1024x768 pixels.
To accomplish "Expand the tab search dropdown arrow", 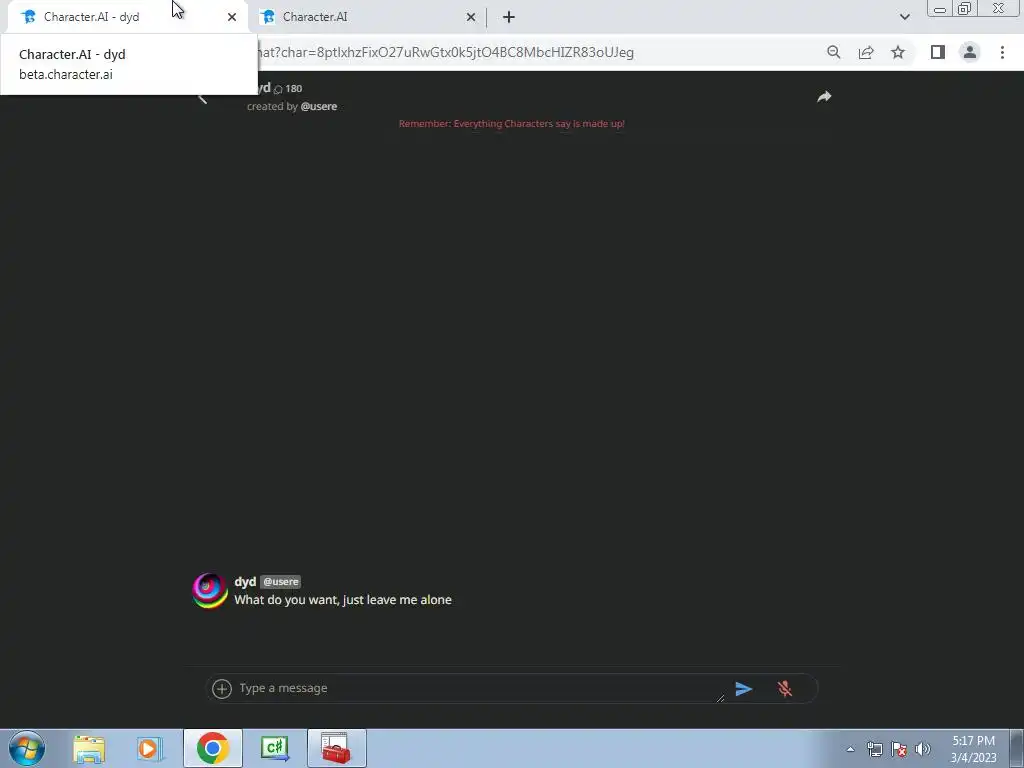I will coord(904,17).
